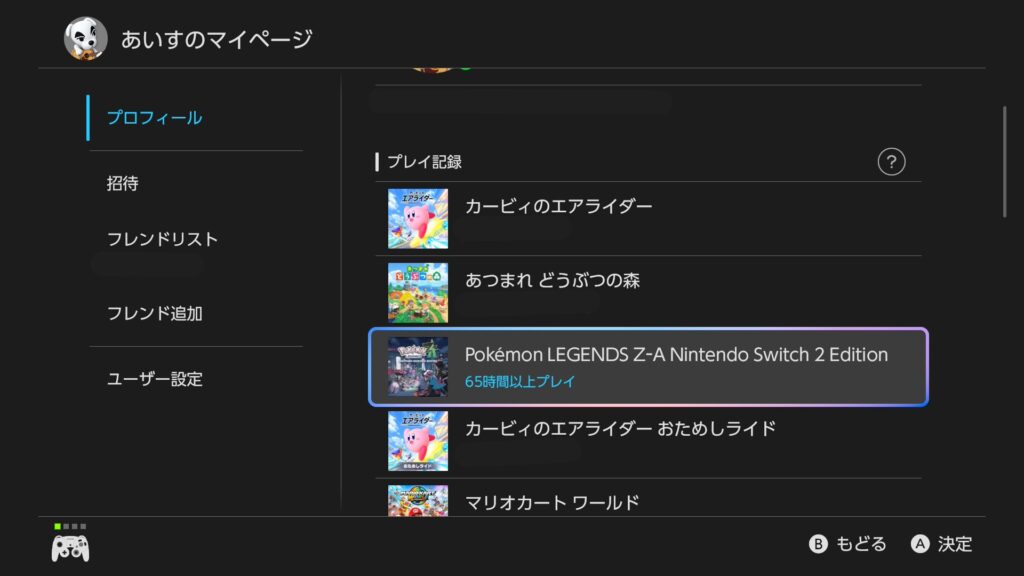Select the あつまれ どうぶつの森 game thumbnail

click(x=418, y=293)
